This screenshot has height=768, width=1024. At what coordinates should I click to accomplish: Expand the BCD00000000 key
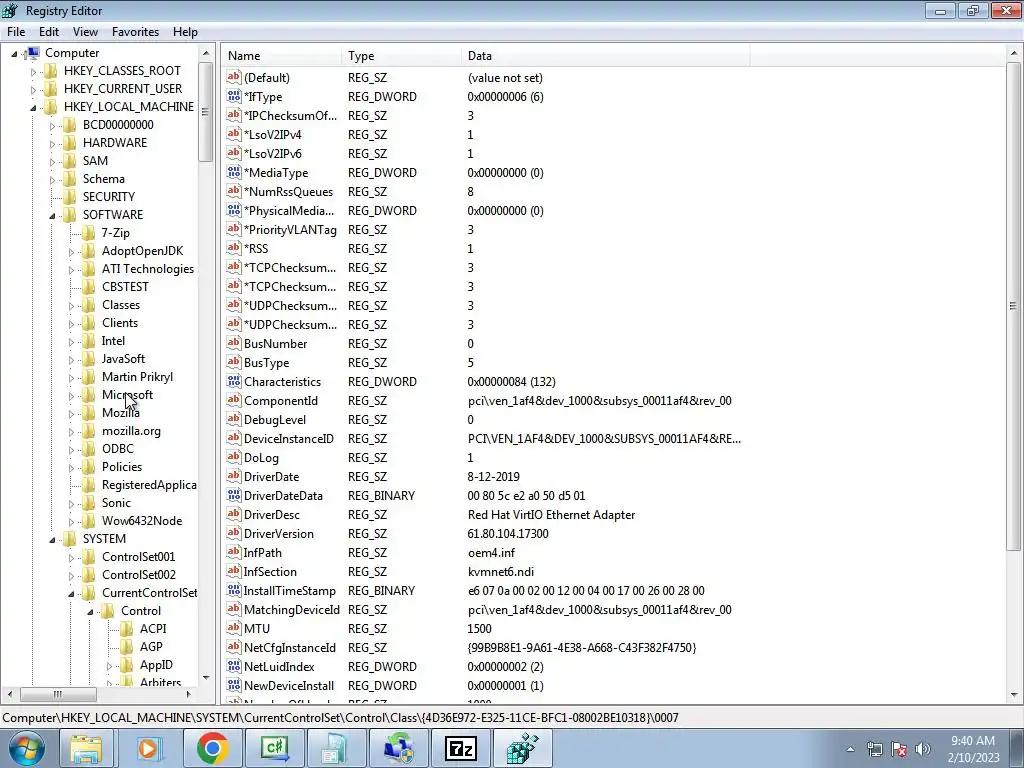click(52, 125)
